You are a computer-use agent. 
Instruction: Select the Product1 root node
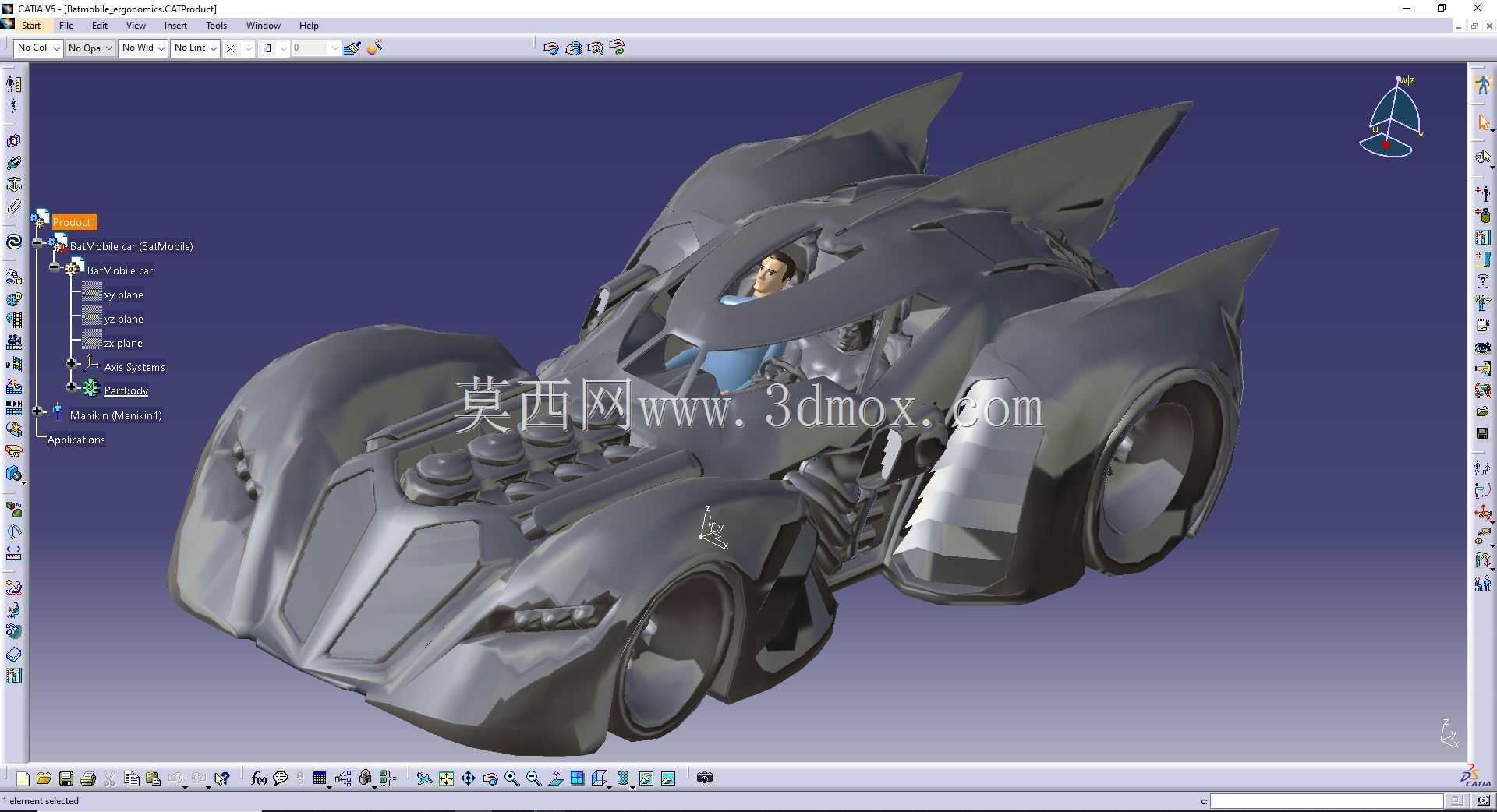click(x=74, y=222)
